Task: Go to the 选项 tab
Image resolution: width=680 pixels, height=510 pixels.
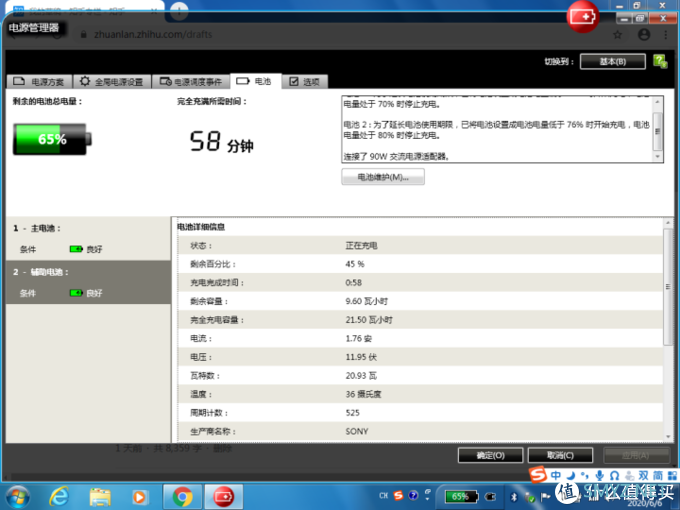Action: [x=304, y=82]
